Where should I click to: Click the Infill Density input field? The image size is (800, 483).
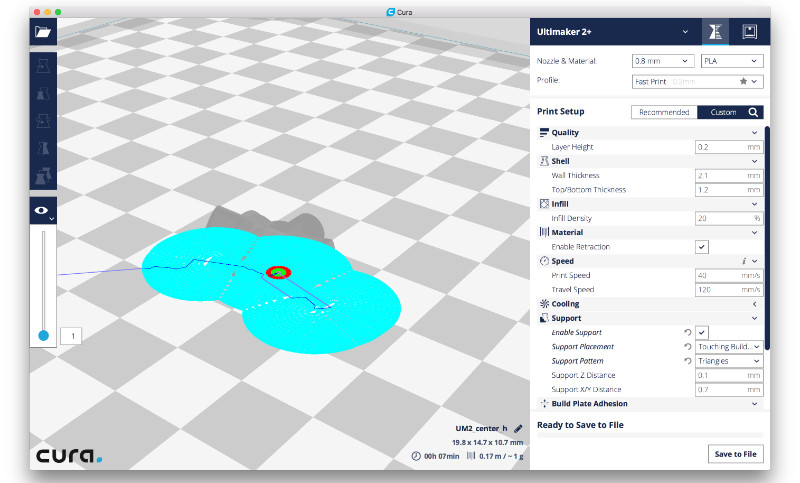730,218
